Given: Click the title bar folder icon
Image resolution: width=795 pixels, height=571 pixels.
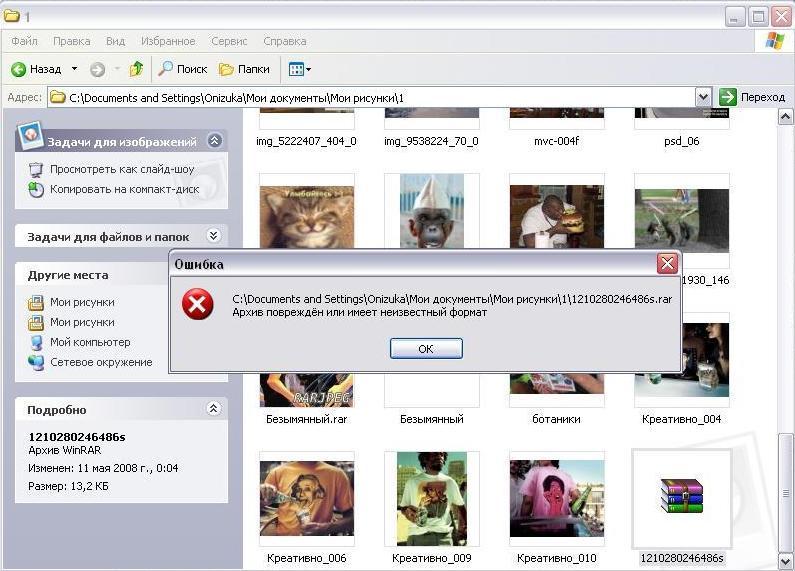Looking at the screenshot, I should pos(12,16).
